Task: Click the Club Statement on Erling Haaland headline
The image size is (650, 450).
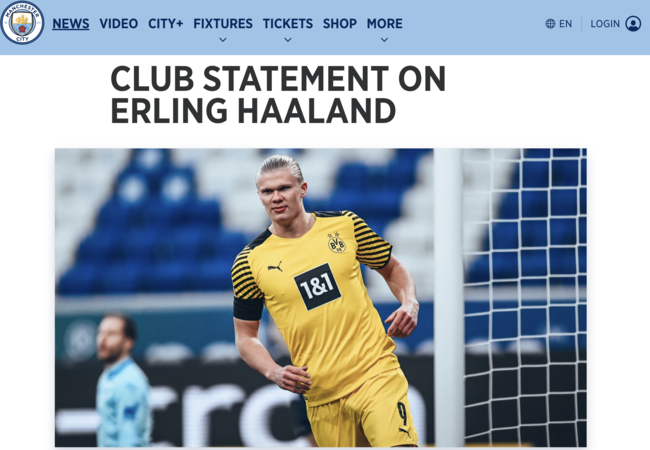Action: (x=278, y=94)
